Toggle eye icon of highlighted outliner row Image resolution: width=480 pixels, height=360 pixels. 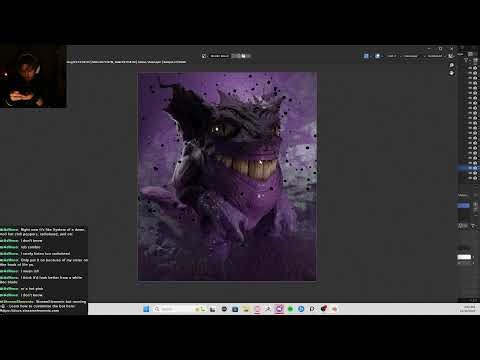[x=470, y=168]
